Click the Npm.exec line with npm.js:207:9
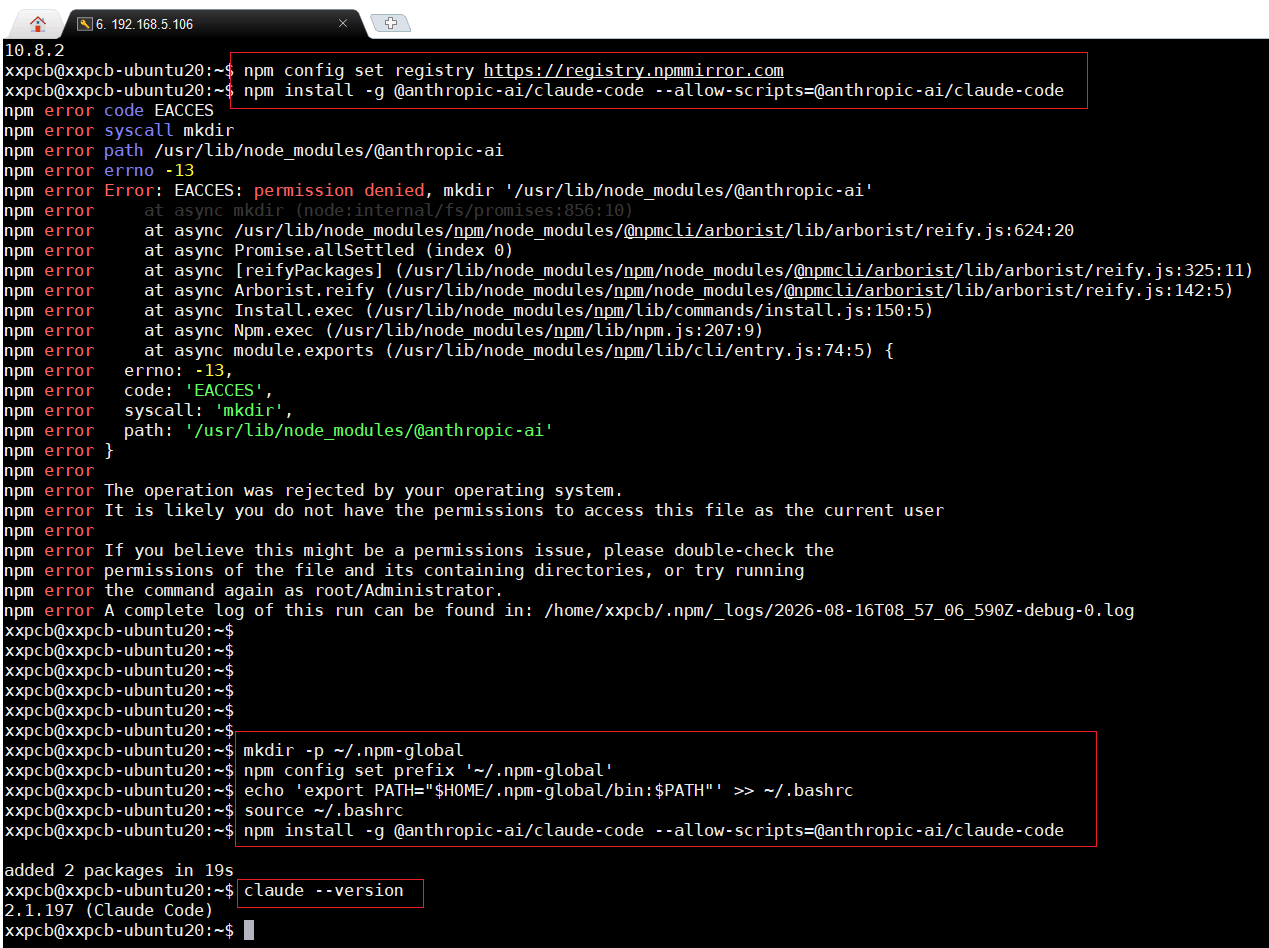The width and height of the screenshot is (1269, 948). point(384,330)
